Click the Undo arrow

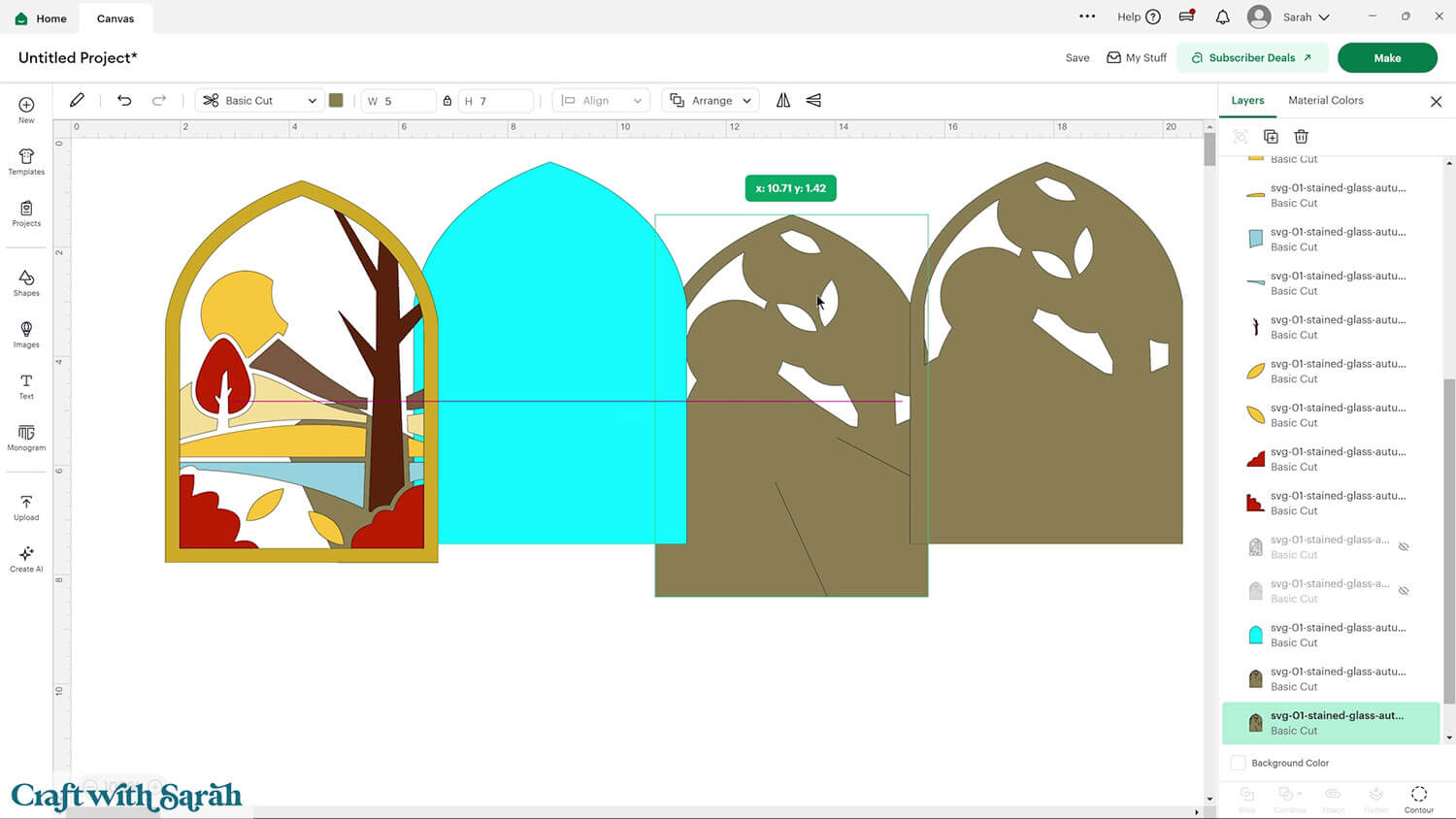pos(124,100)
